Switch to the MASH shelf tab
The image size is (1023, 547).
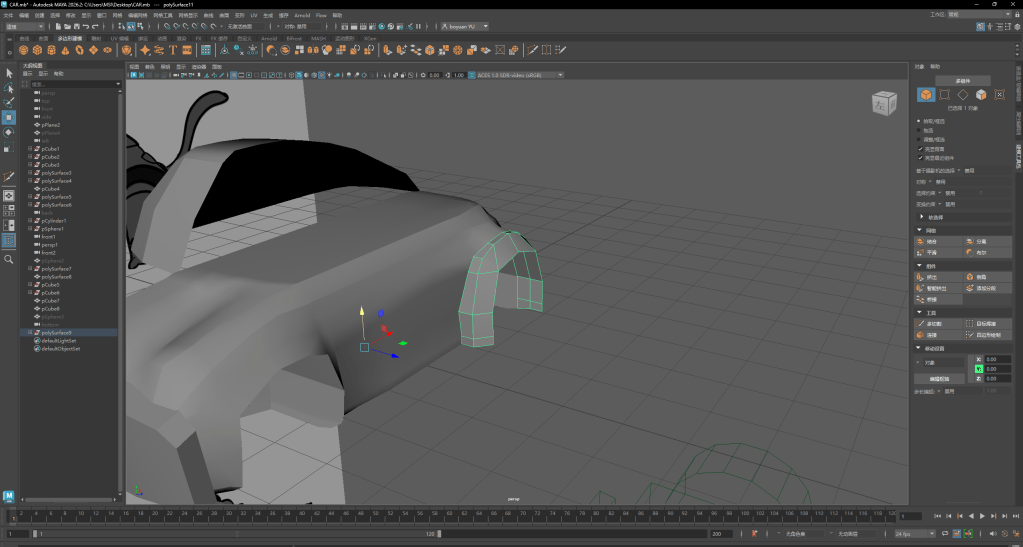318,38
